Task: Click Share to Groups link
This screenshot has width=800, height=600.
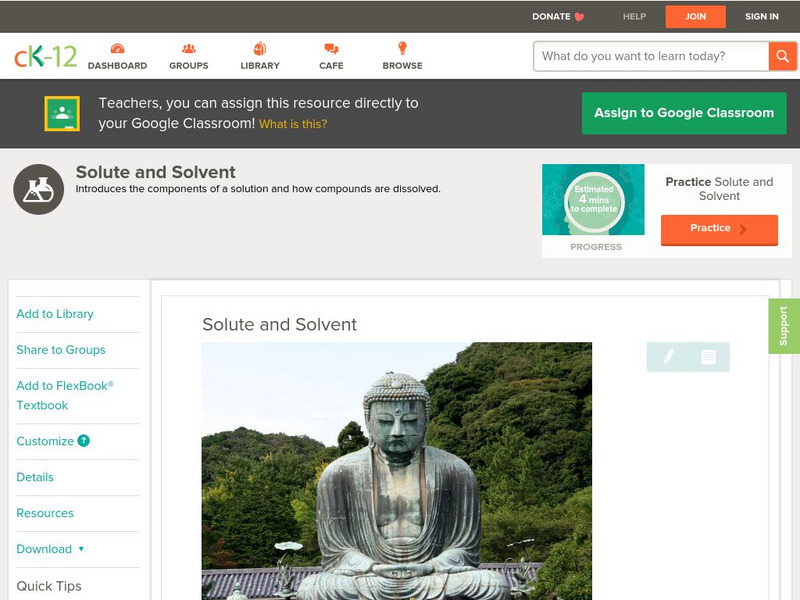Action: (61, 350)
